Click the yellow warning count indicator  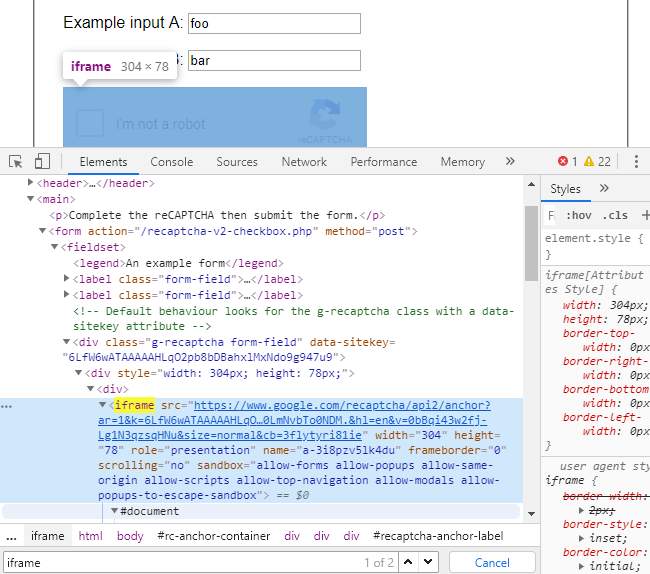(x=597, y=162)
